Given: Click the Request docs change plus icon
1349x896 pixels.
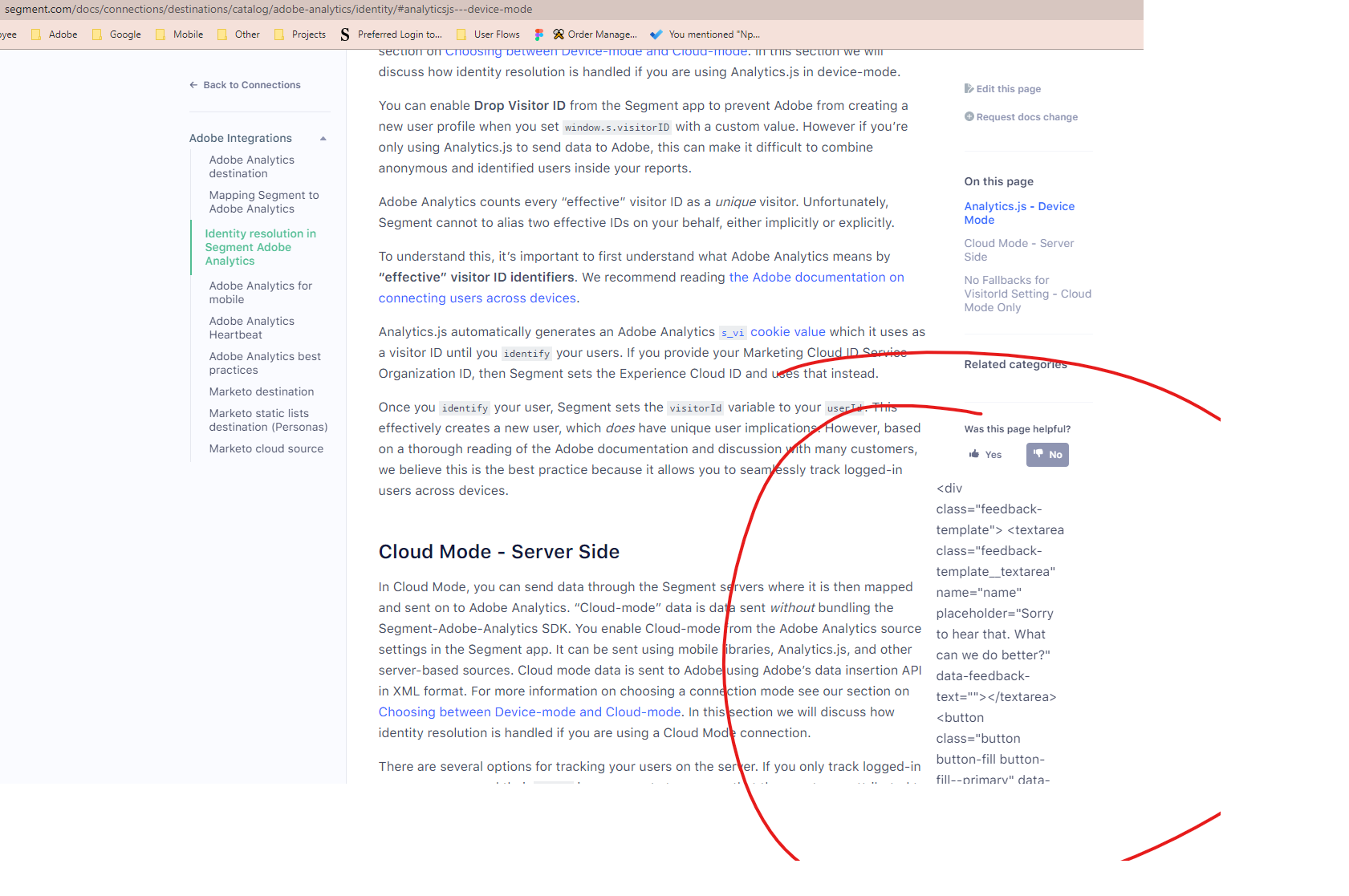Looking at the screenshot, I should (969, 116).
